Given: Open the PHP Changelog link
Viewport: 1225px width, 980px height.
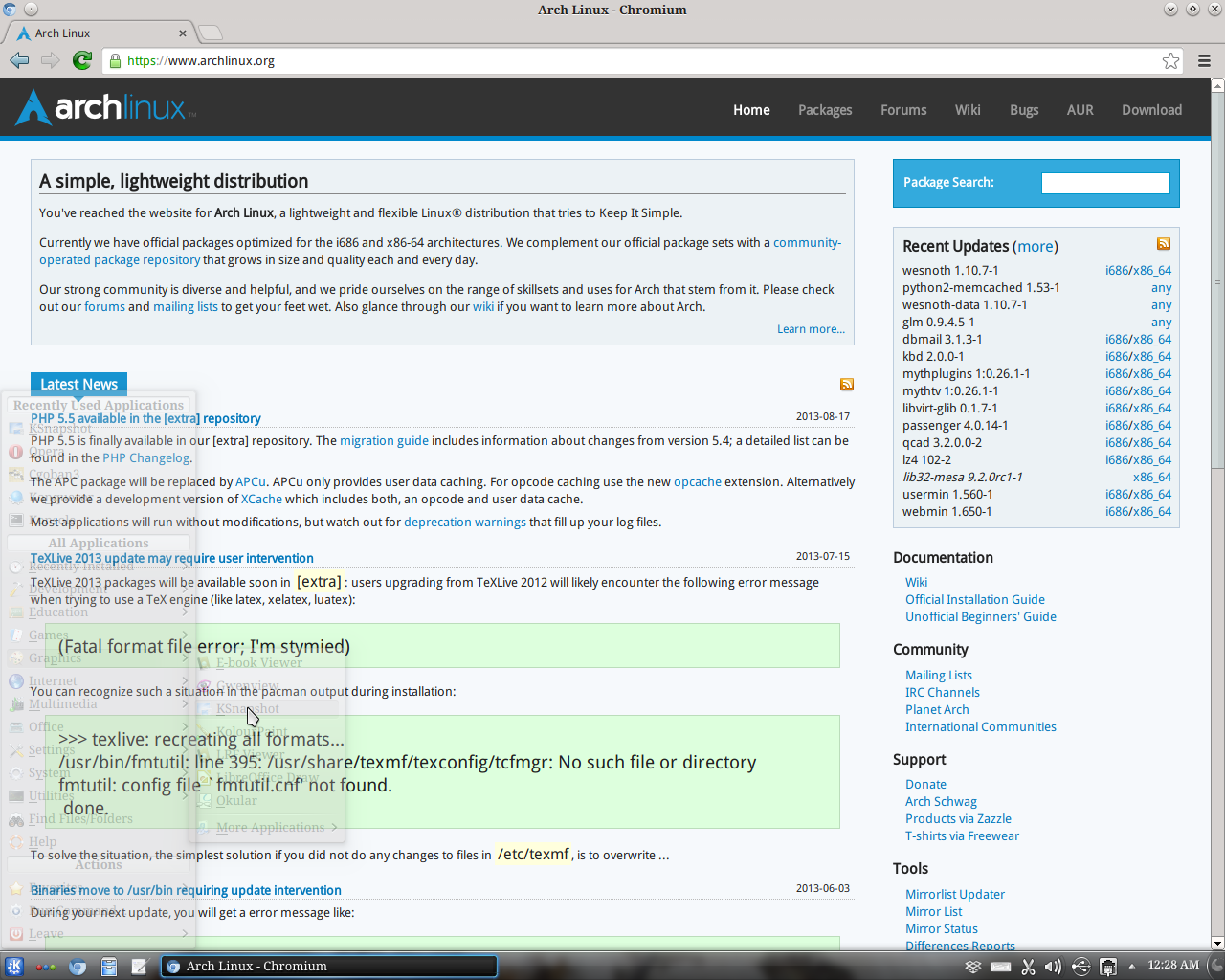Looking at the screenshot, I should click(146, 458).
